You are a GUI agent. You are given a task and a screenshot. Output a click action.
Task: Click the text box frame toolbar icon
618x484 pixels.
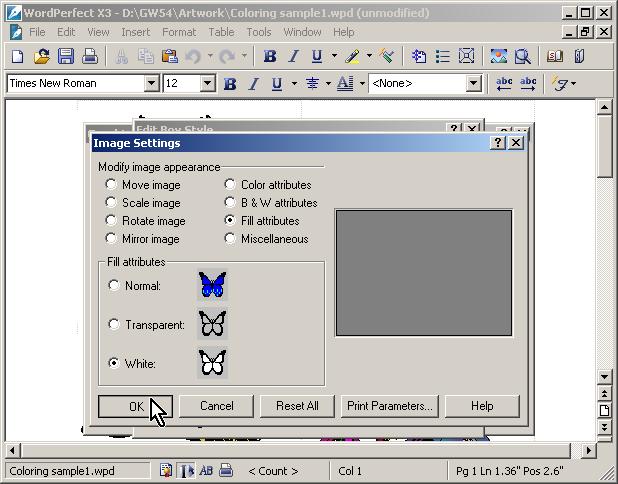pyautogui.click(x=467, y=56)
